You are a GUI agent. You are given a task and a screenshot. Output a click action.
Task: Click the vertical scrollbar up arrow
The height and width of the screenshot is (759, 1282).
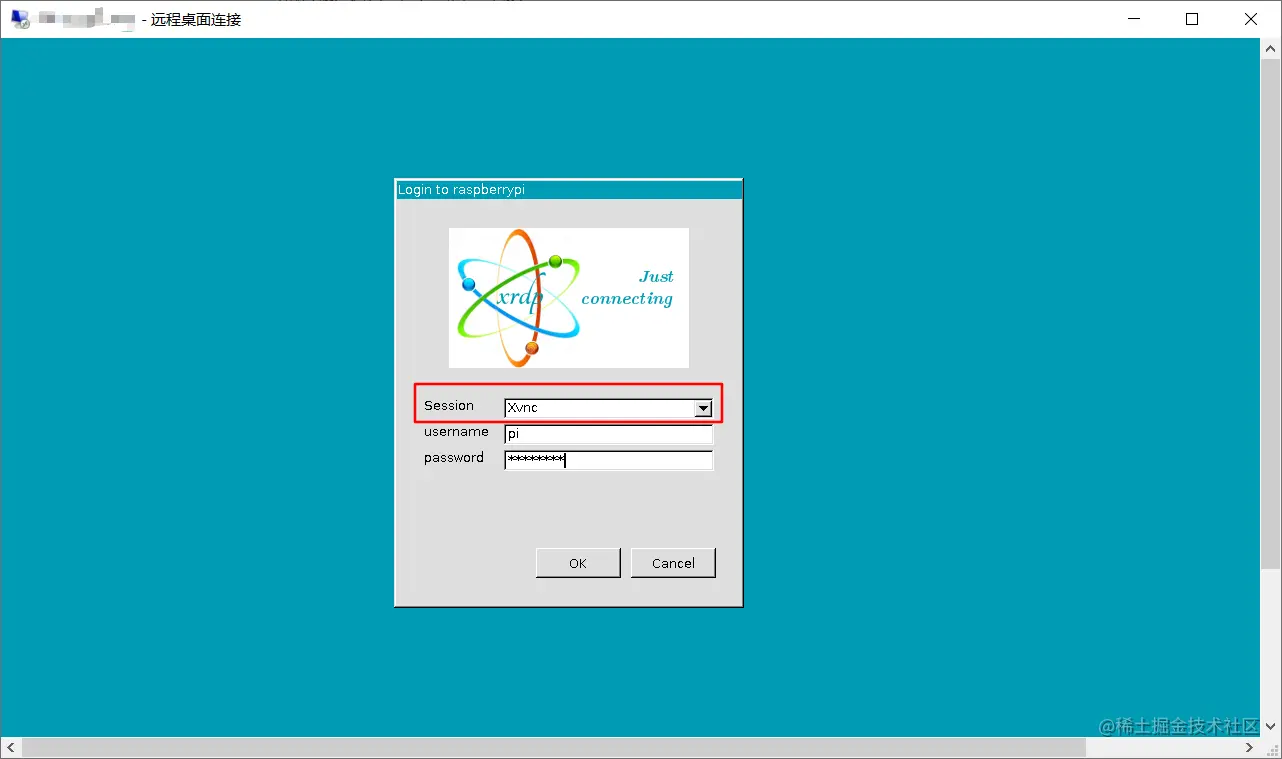[1271, 48]
